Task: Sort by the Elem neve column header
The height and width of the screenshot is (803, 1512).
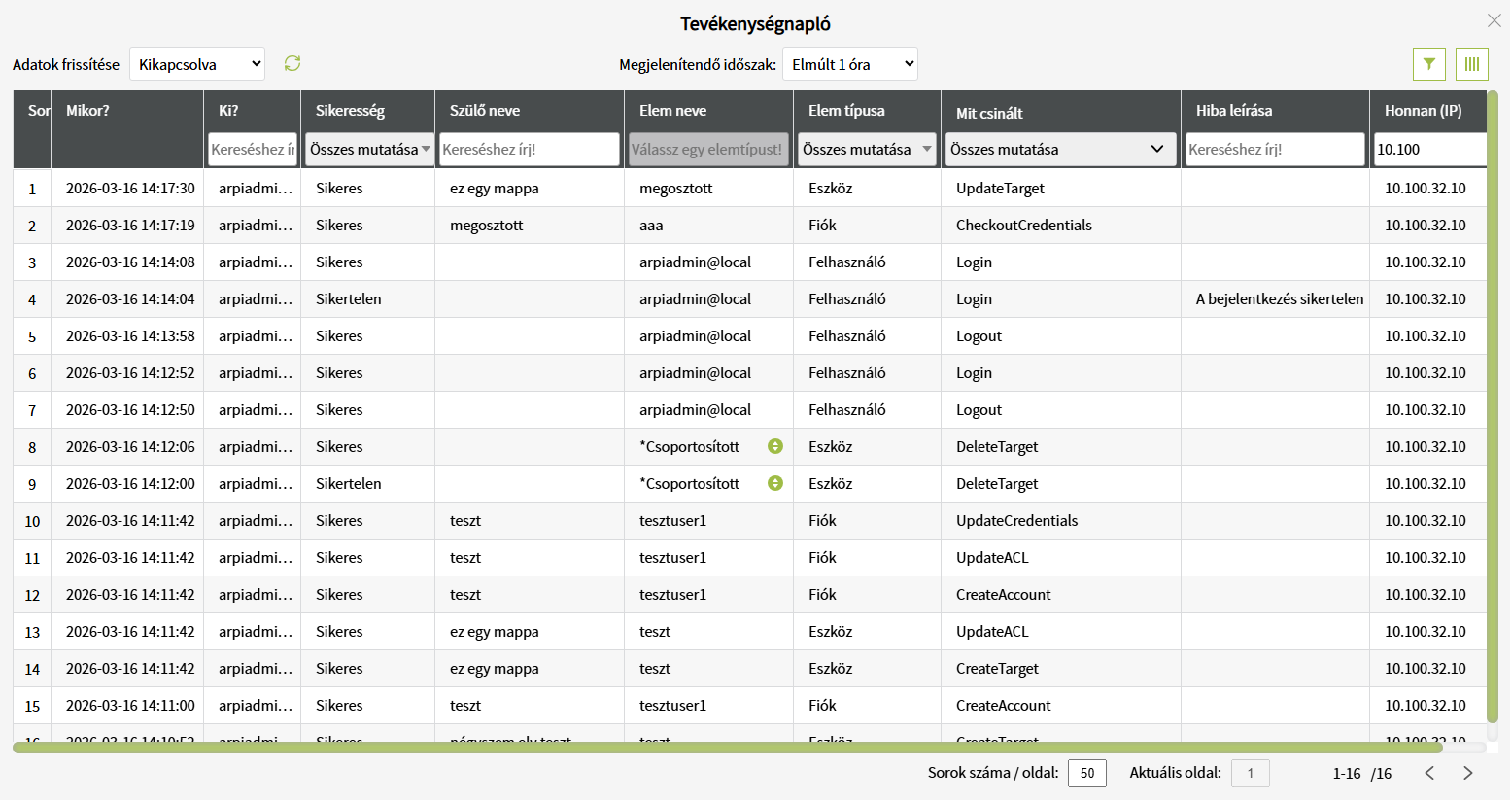Action: tap(672, 111)
